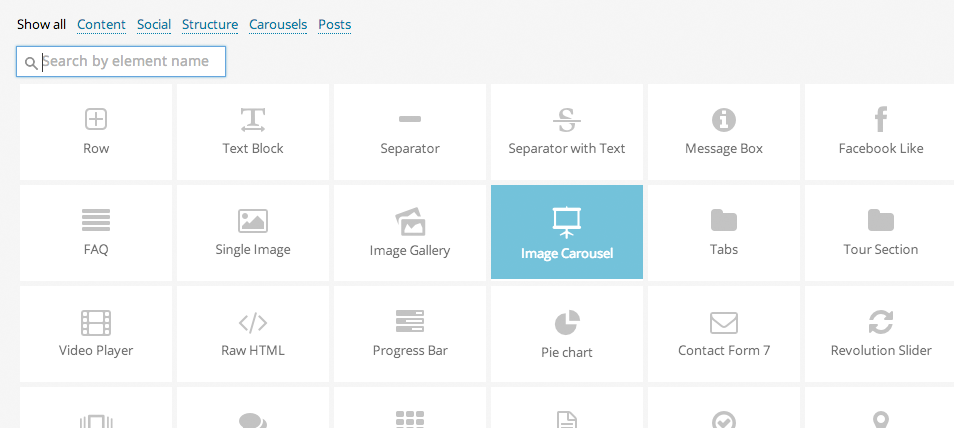Add the Tabs element

[x=724, y=232]
